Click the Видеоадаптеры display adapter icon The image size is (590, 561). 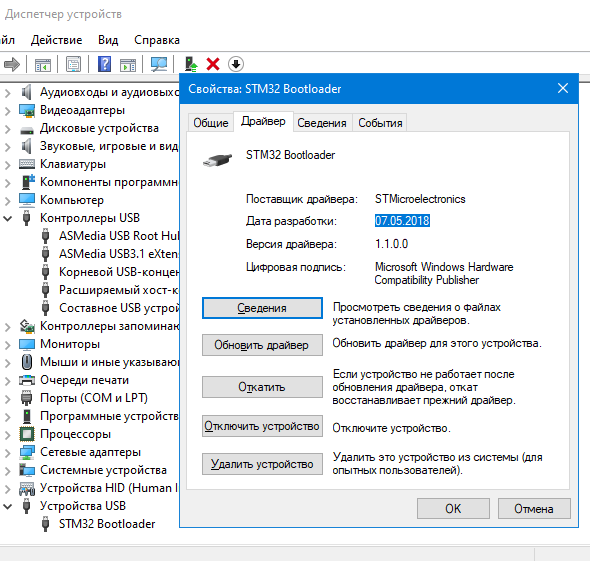[x=27, y=110]
